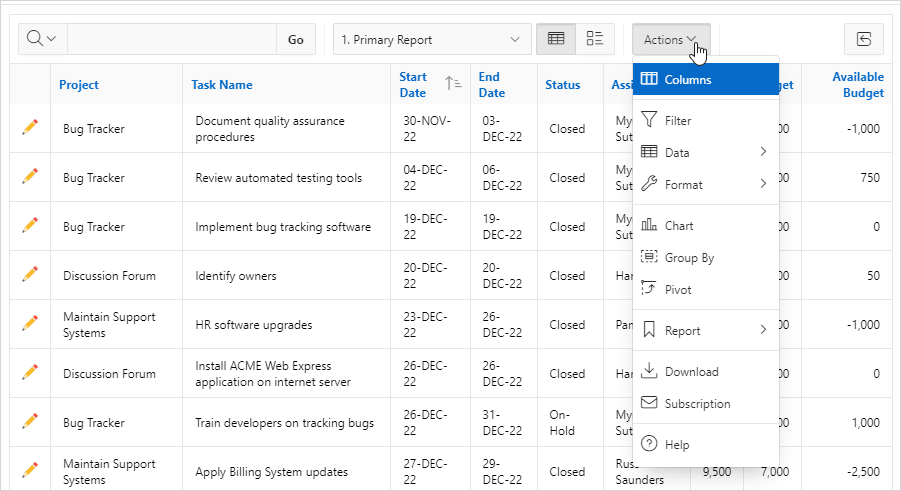This screenshot has height=491, width=901.
Task: Click the Go search button
Action: coord(296,39)
